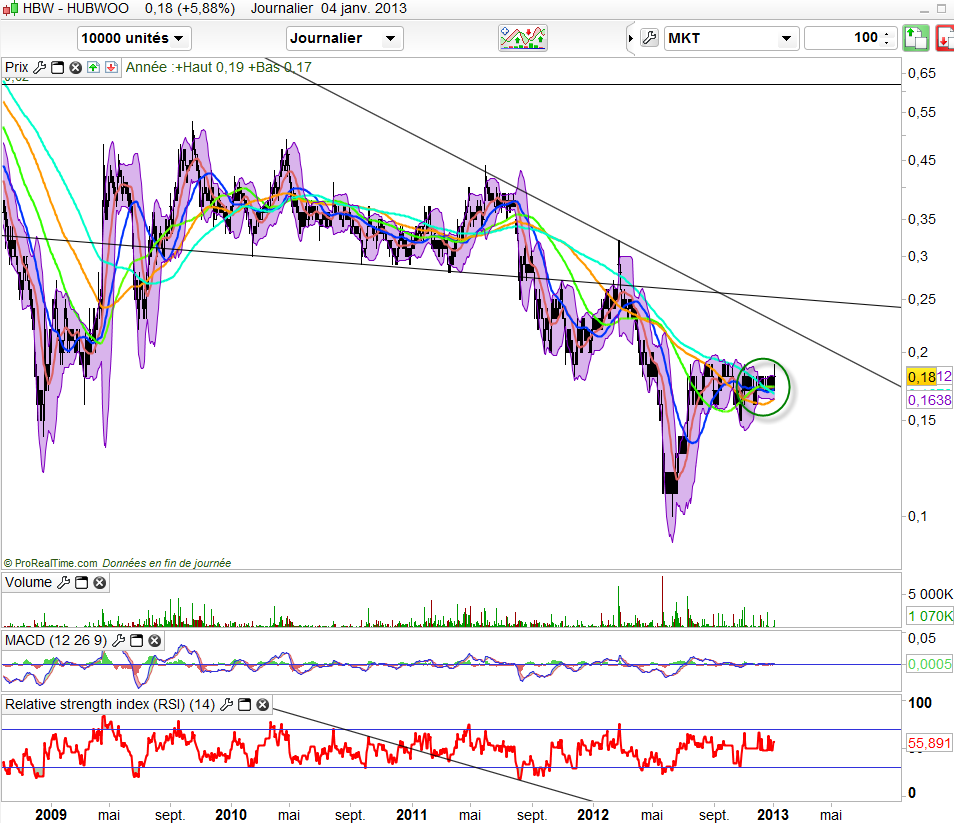Click the red down arrow in Prix panel
Screen dimensions: 954x823
click(x=109, y=68)
